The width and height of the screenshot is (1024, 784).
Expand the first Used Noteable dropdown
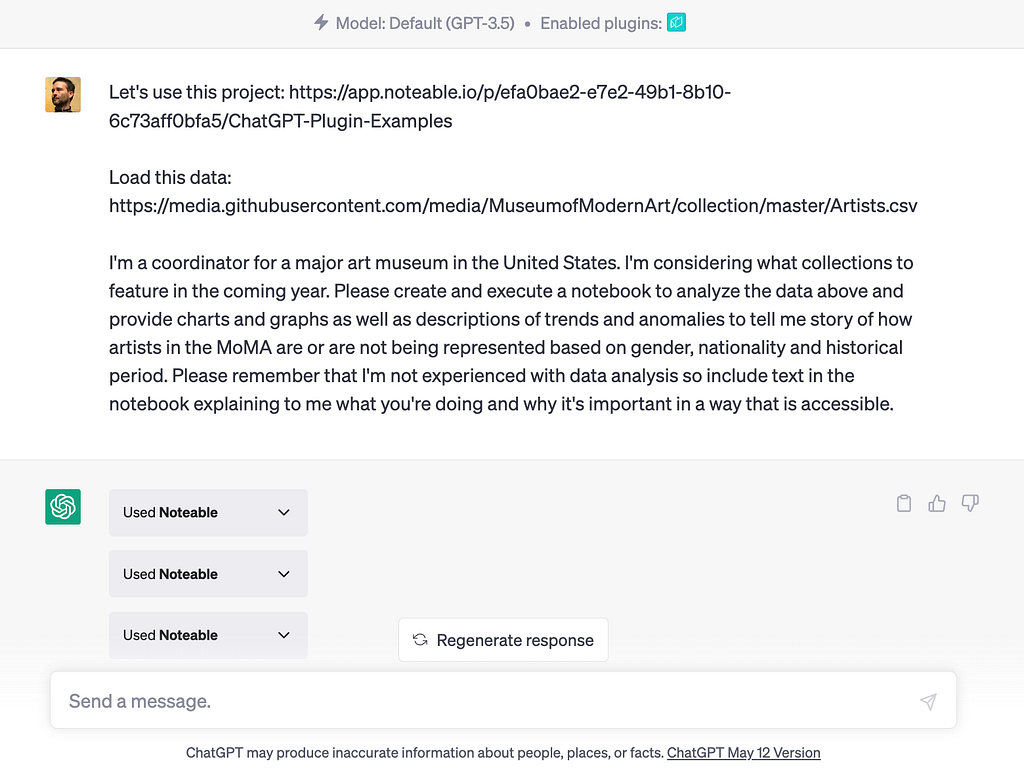pyautogui.click(x=208, y=512)
